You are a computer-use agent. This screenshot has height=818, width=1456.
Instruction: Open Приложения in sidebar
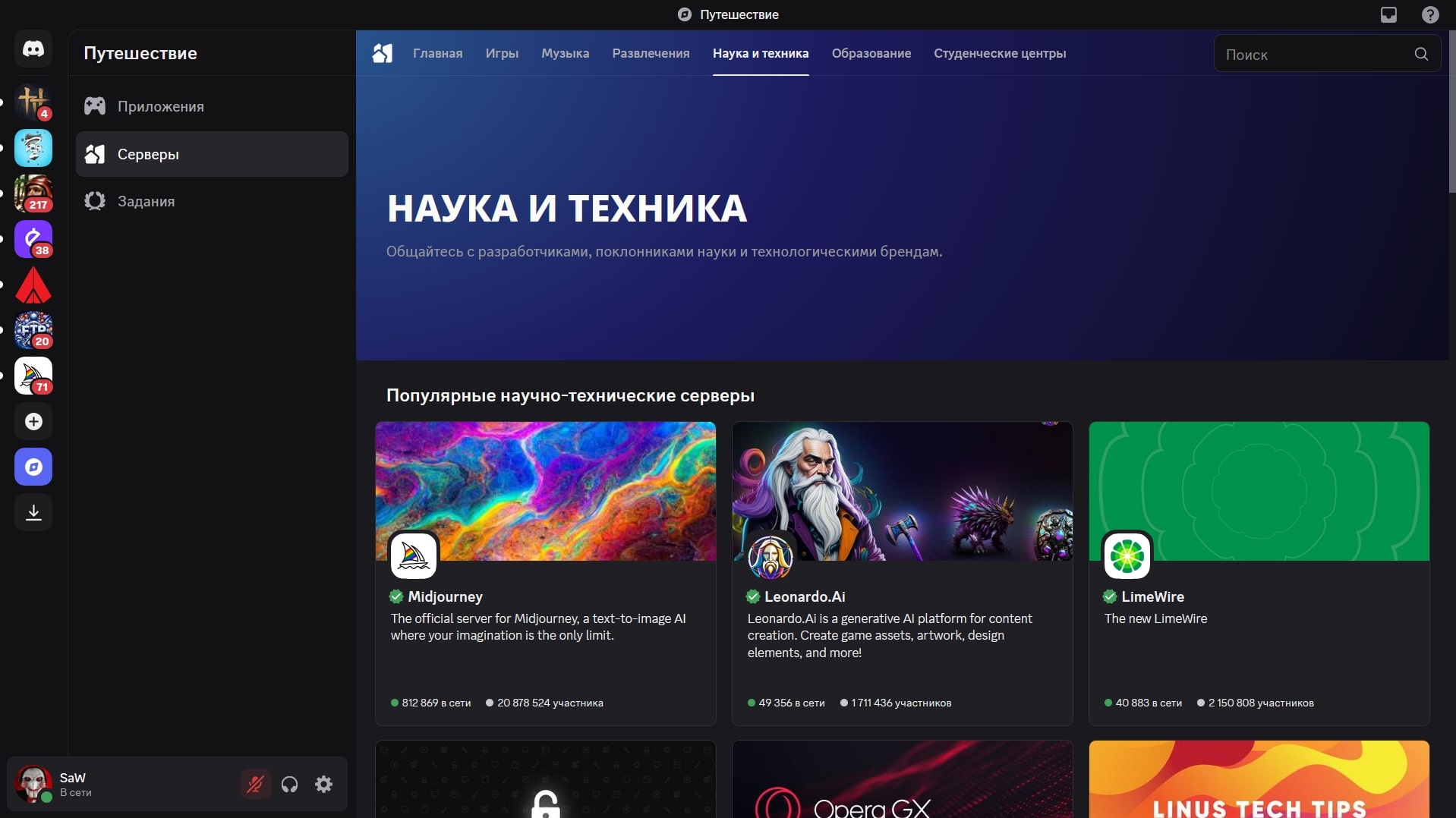click(212, 106)
